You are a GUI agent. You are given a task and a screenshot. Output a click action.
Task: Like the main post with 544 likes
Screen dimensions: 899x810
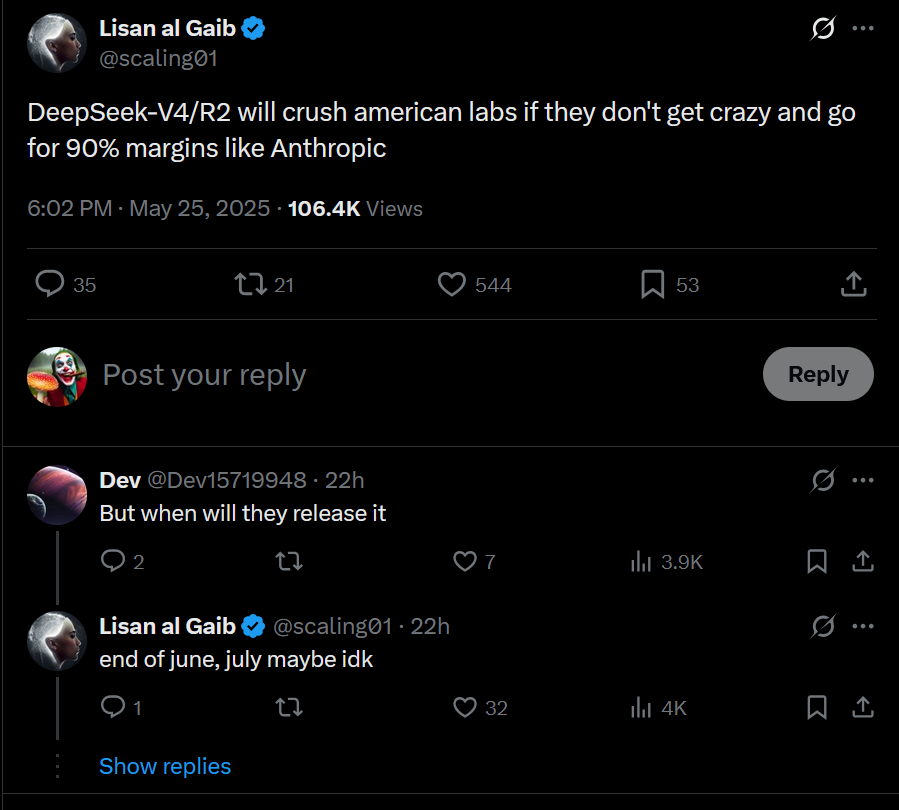coord(453,285)
